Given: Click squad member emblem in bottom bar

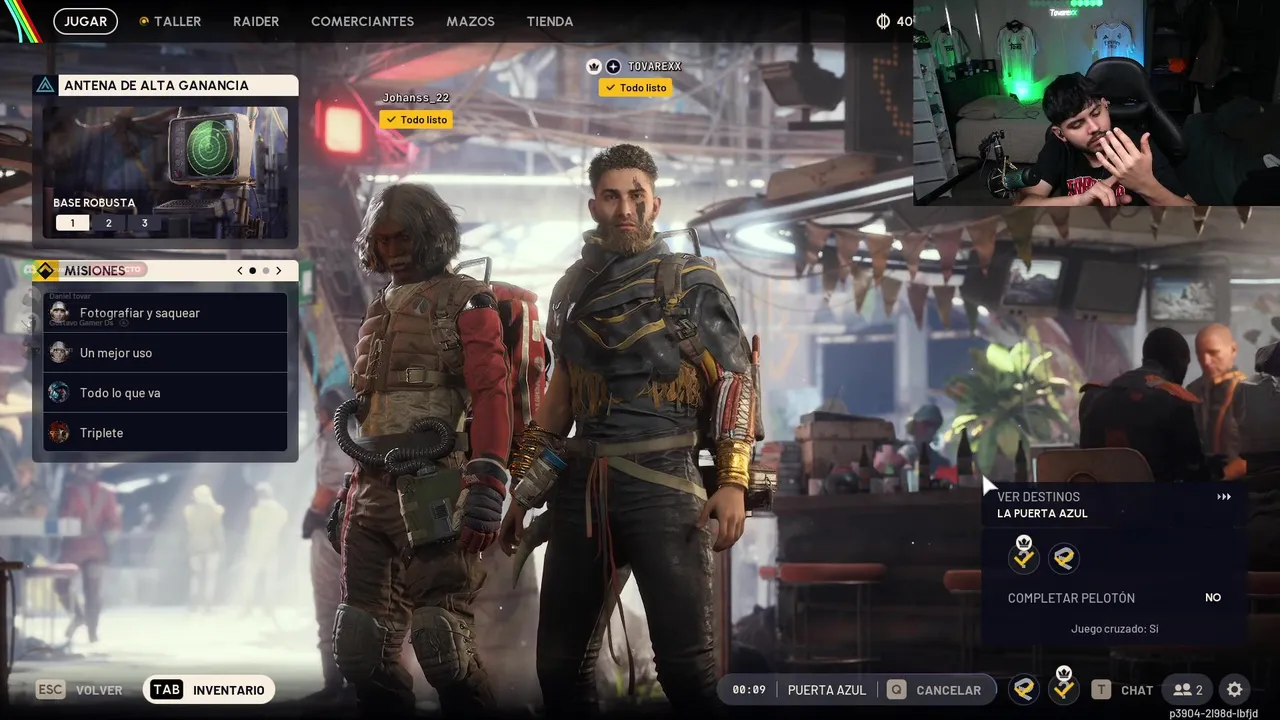Looking at the screenshot, I should point(1022,690).
